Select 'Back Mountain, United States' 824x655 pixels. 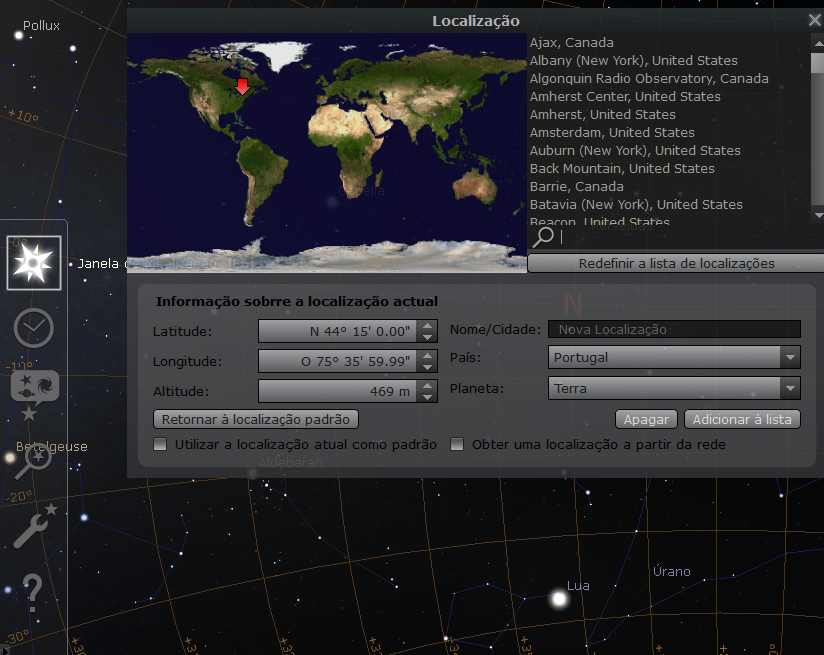[x=622, y=168]
